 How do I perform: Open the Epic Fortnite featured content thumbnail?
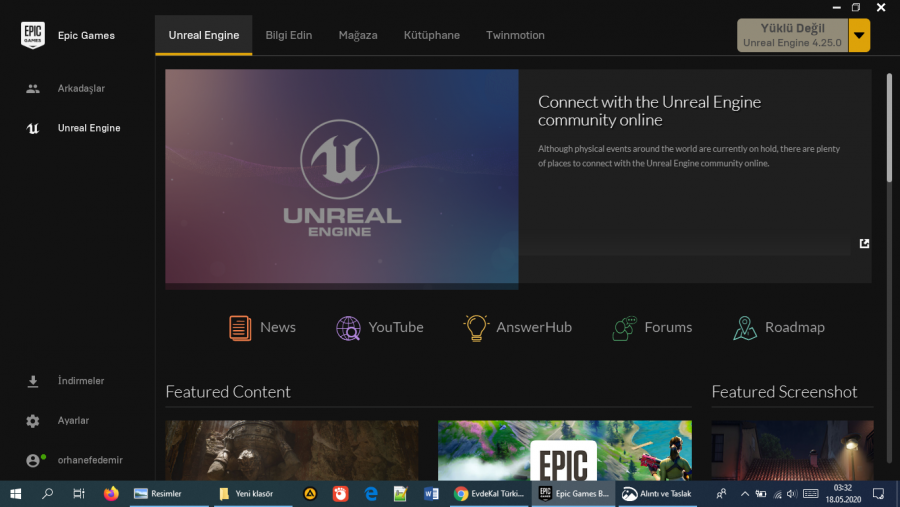pyautogui.click(x=565, y=450)
